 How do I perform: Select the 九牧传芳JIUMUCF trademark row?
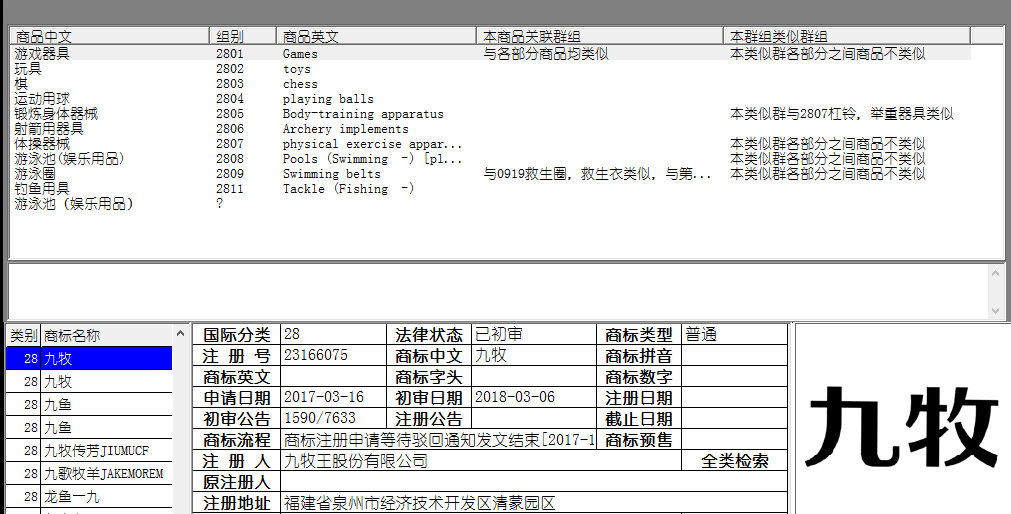pos(89,451)
